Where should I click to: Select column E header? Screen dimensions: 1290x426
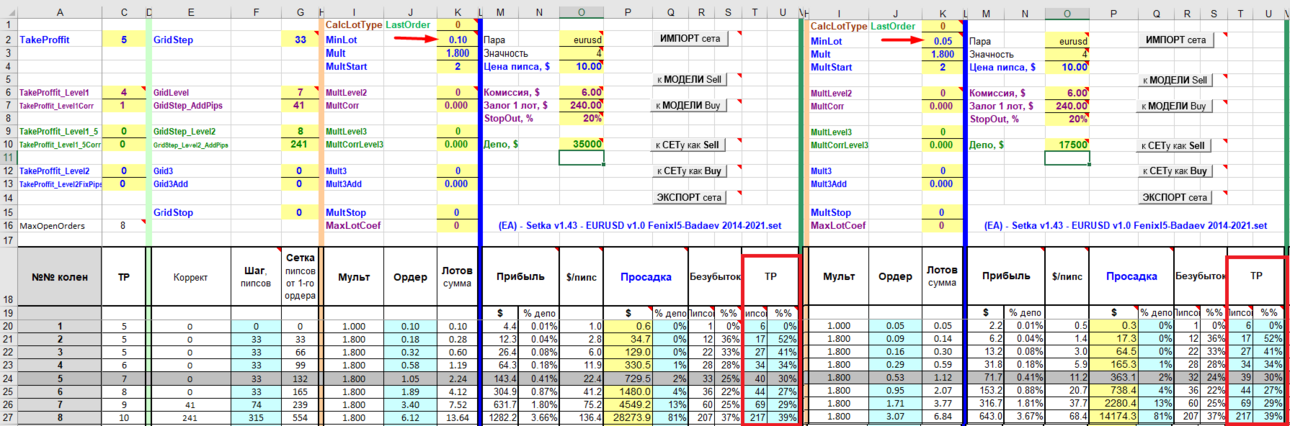click(x=192, y=11)
